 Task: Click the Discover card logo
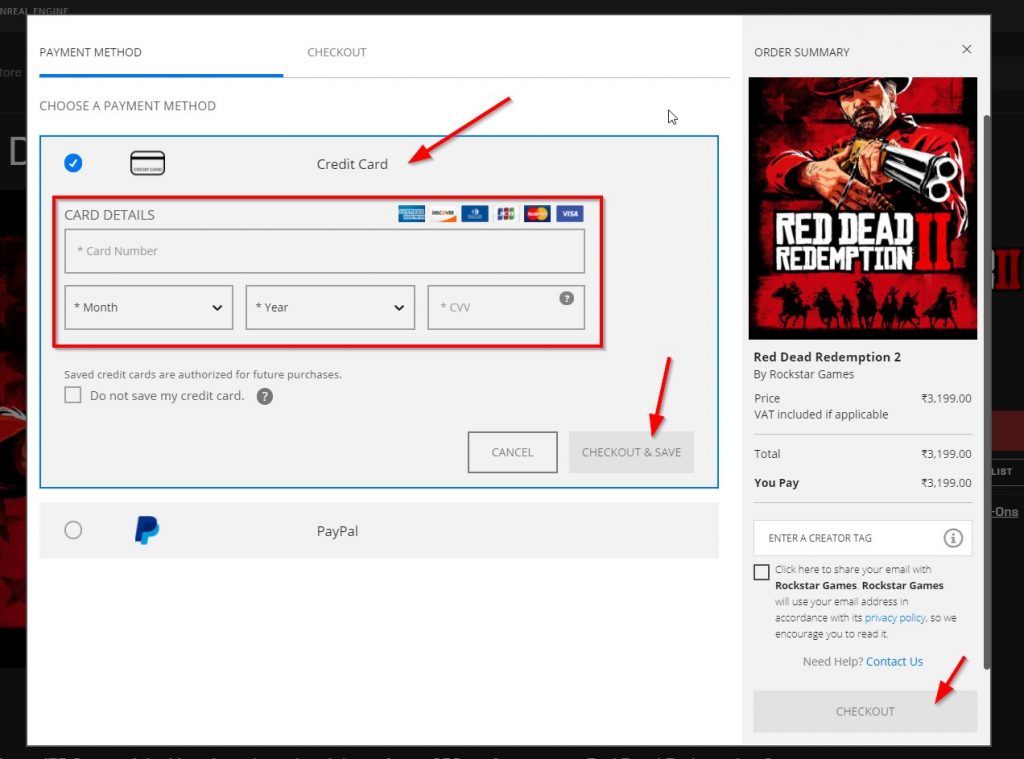[x=443, y=214]
